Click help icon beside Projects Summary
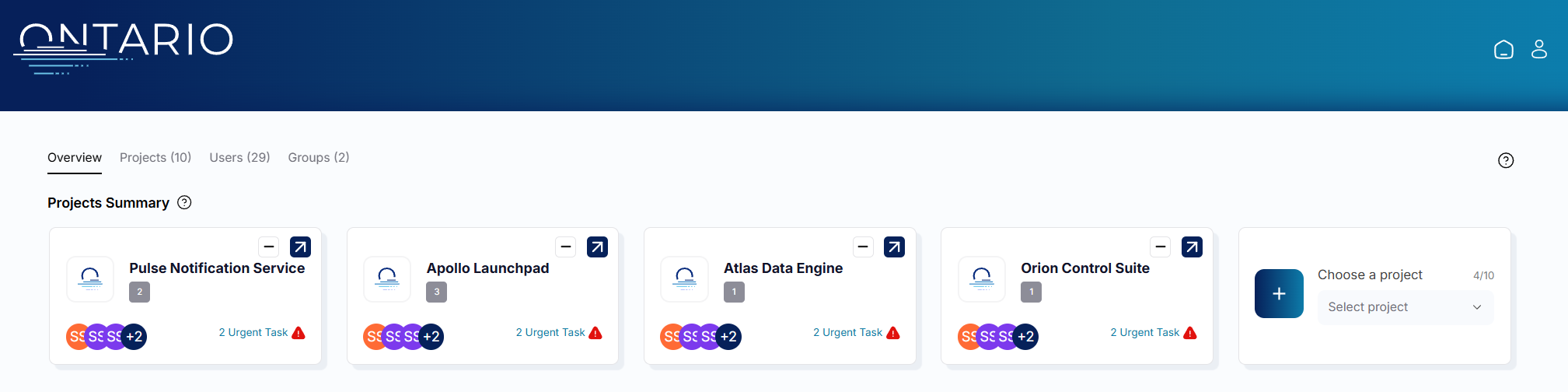The image size is (1568, 392). click(x=184, y=202)
